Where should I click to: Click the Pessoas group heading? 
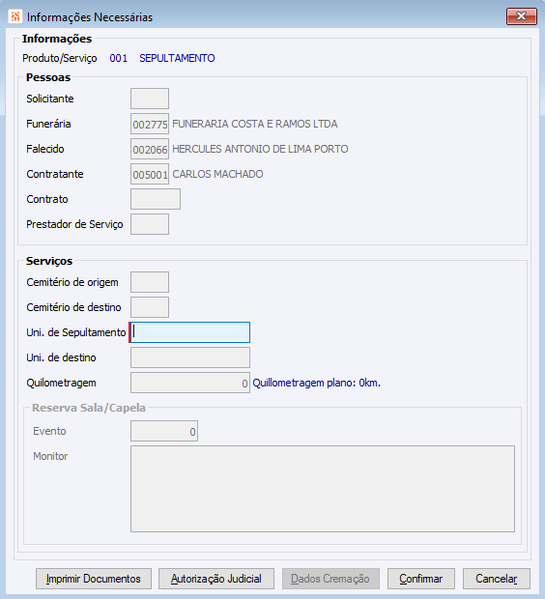48,77
